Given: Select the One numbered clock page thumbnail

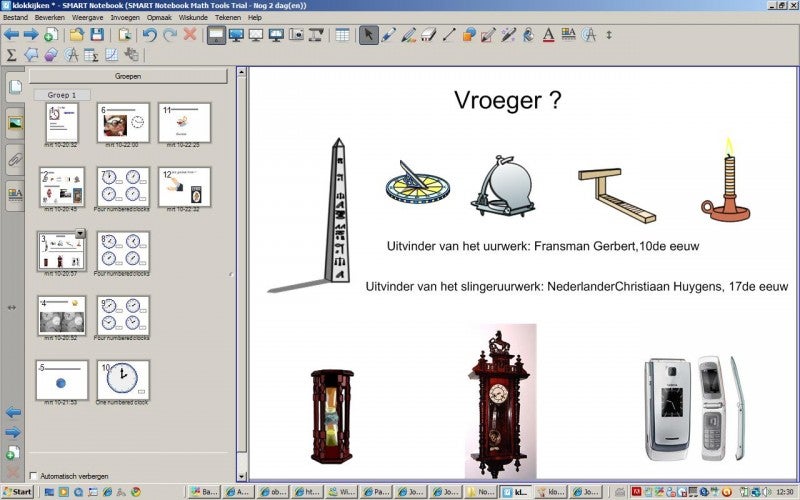Looking at the screenshot, I should pyautogui.click(x=123, y=381).
